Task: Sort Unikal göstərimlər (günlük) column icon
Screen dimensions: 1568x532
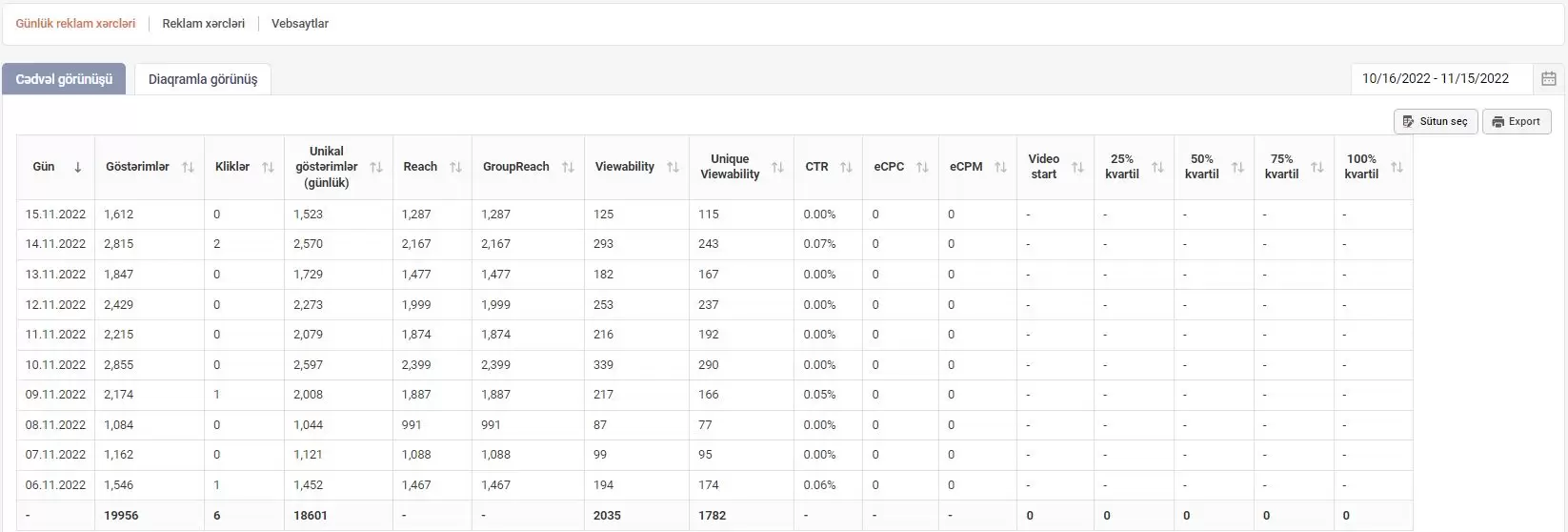Action: point(376,167)
